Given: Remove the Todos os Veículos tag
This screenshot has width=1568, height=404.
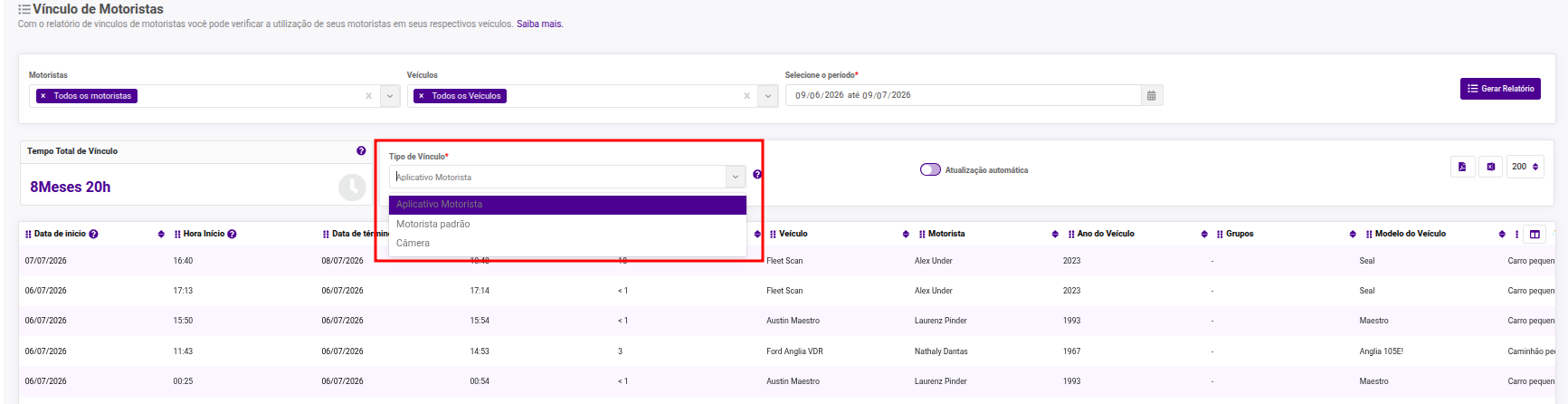Looking at the screenshot, I should (421, 96).
